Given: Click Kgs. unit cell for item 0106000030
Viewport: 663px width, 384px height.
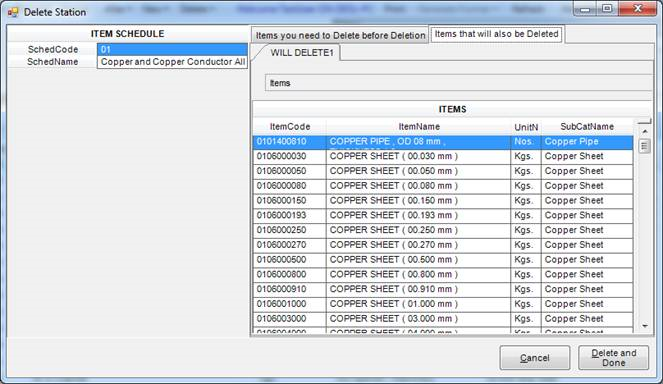Looking at the screenshot, I should pos(526,156).
